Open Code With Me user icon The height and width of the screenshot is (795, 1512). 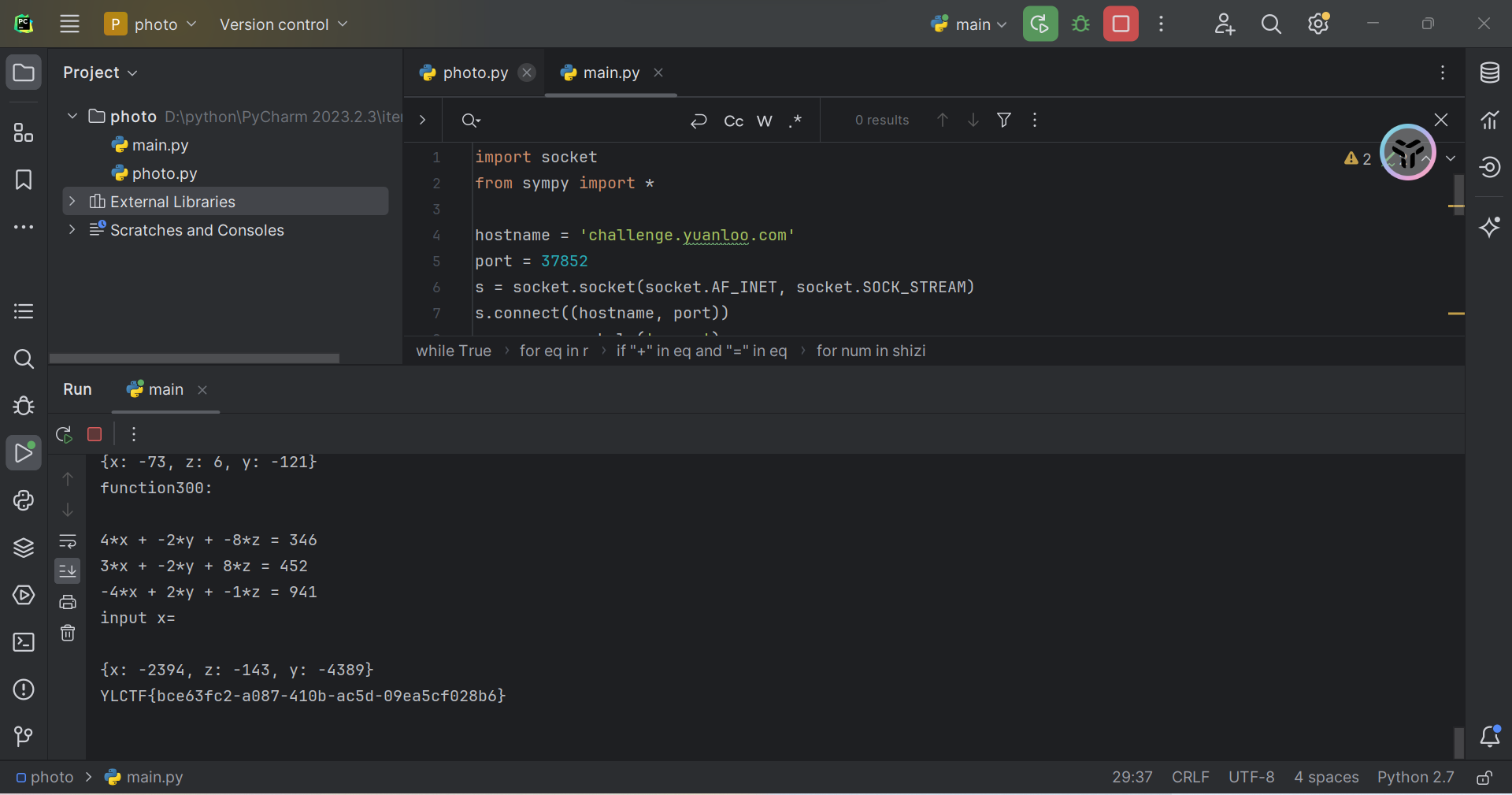pos(1225,24)
